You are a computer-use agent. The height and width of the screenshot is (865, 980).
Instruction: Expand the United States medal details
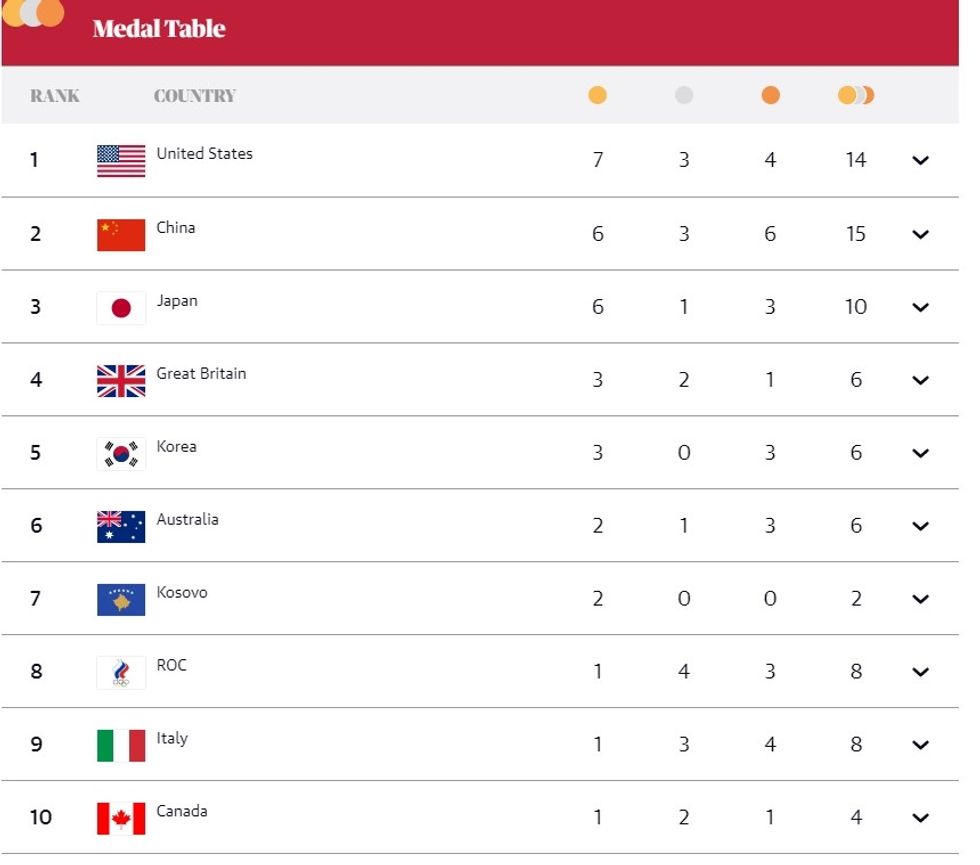tap(921, 161)
